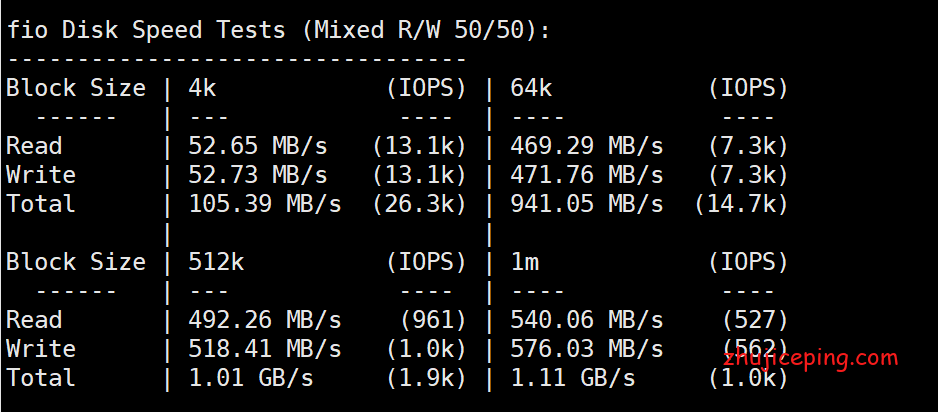Select the 512k read value 492.26 MB/s
This screenshot has height=412, width=938.
coord(265,320)
